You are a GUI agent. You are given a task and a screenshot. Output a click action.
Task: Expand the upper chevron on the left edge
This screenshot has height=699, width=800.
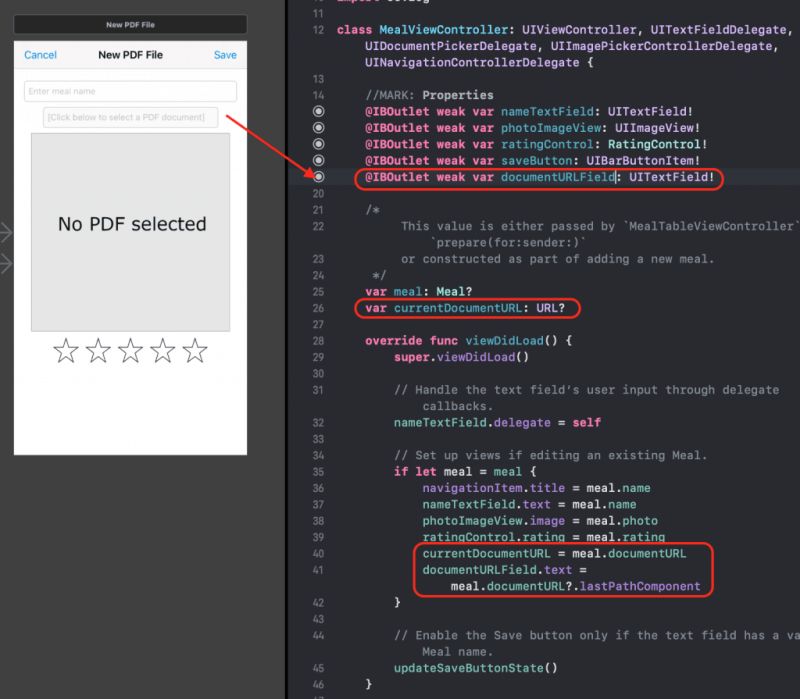pos(4,233)
